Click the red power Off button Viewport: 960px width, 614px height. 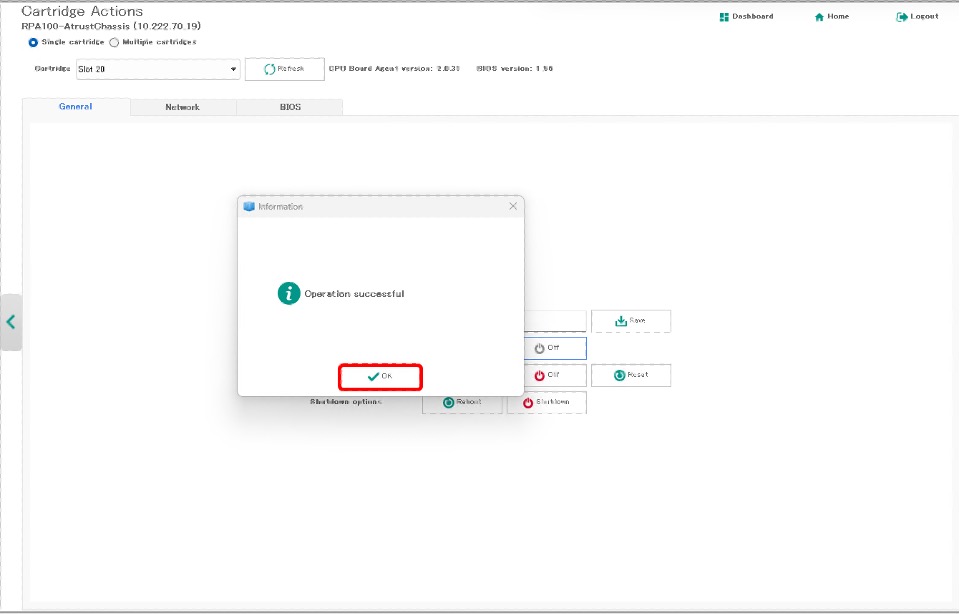[546, 375]
